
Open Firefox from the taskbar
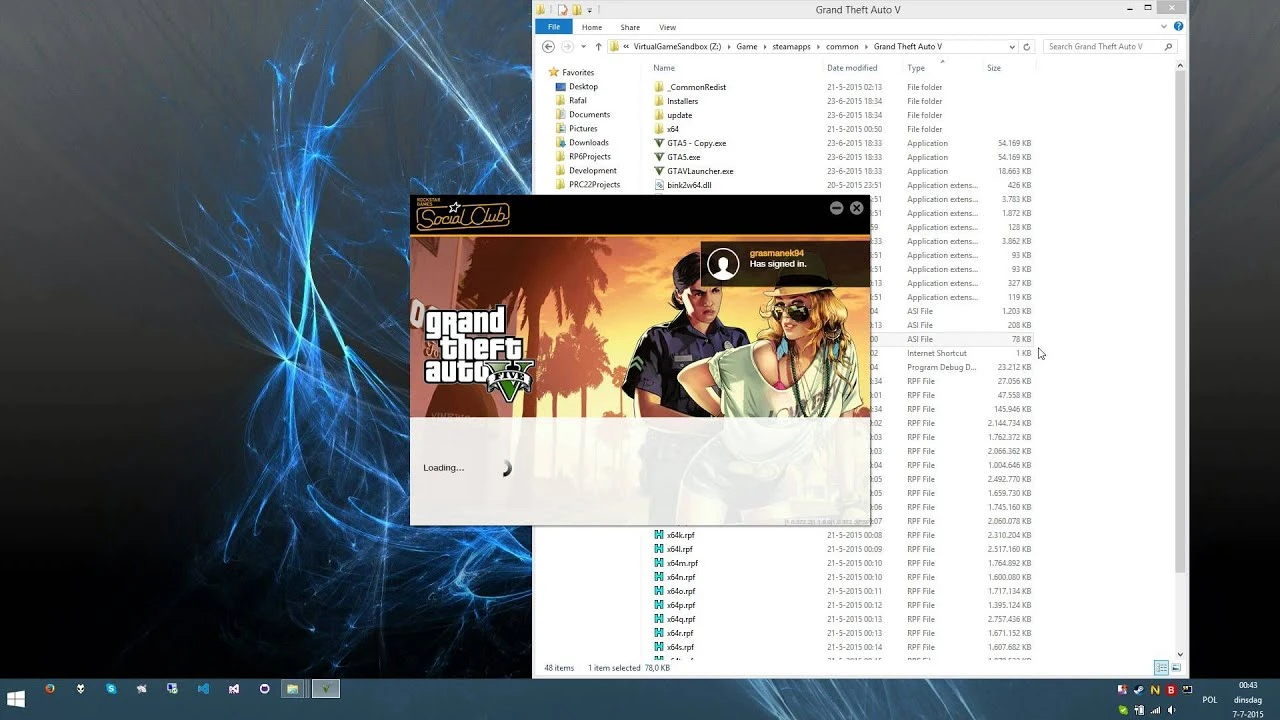coord(49,689)
